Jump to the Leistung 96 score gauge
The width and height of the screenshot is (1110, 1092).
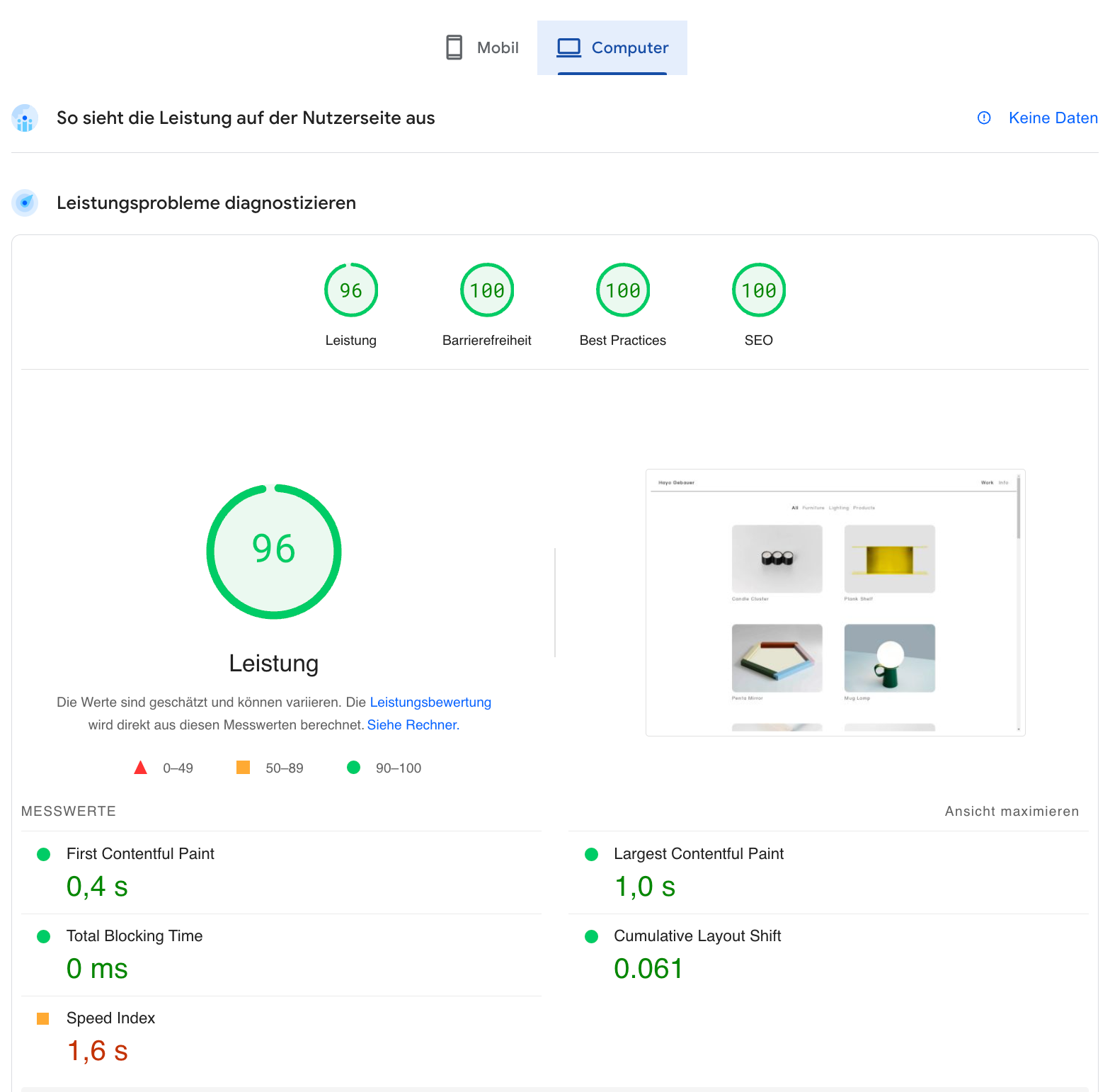pos(351,290)
